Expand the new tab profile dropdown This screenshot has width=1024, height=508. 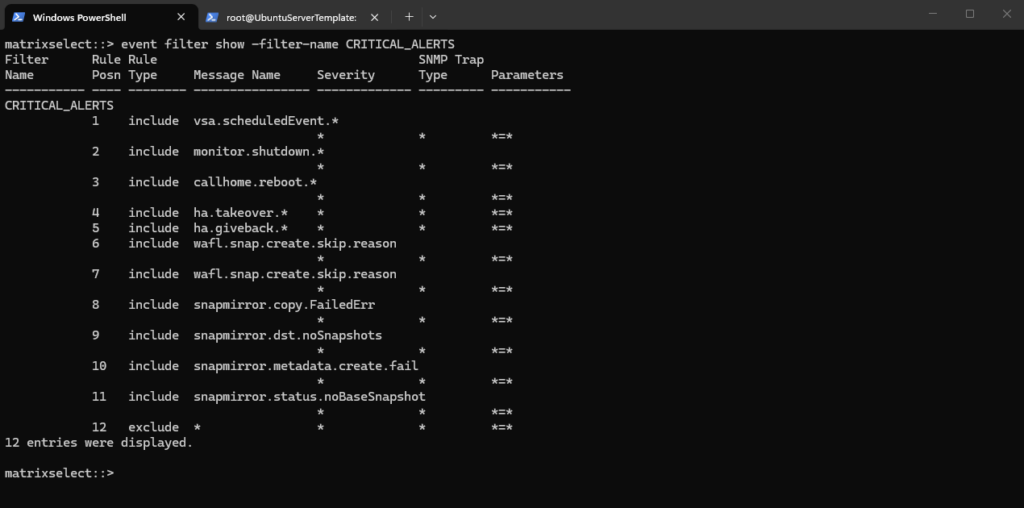(432, 17)
